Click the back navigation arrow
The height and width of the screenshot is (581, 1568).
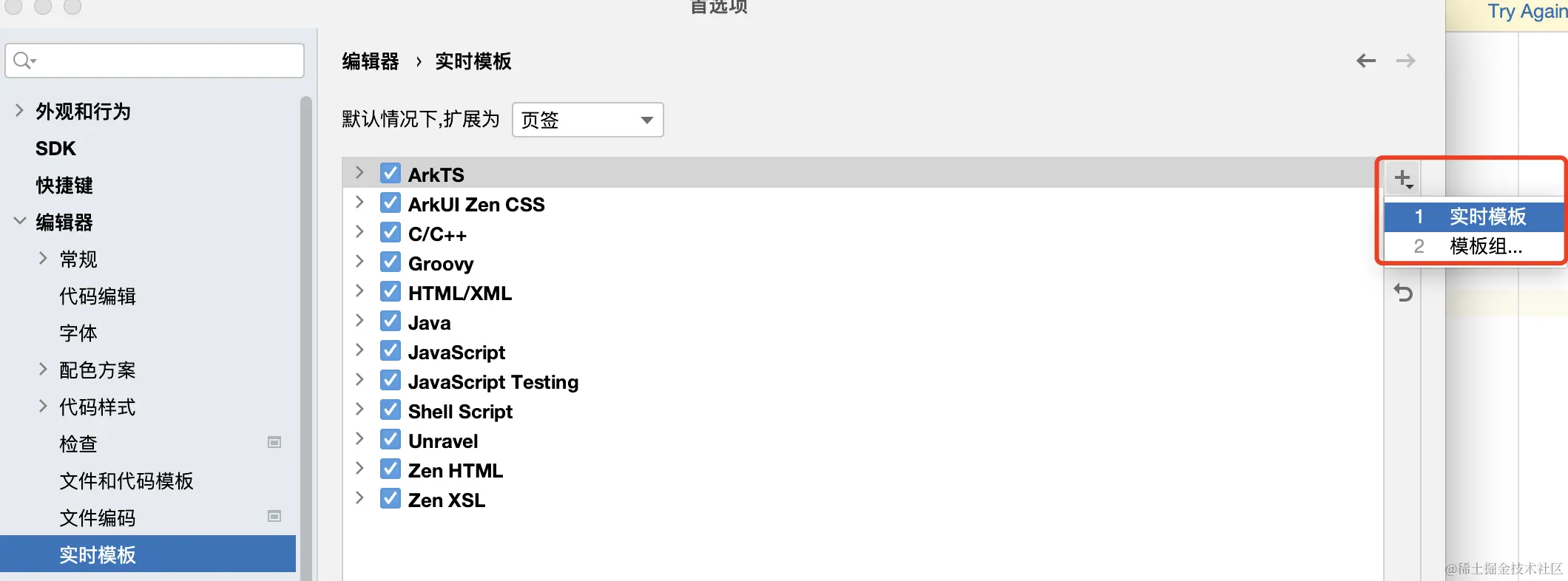tap(1365, 61)
